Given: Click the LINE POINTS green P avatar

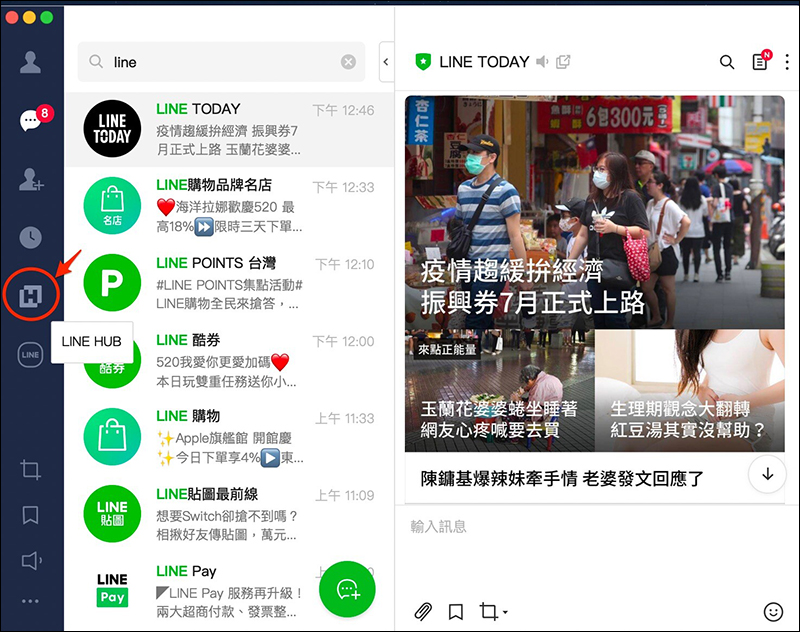Looking at the screenshot, I should [112, 283].
